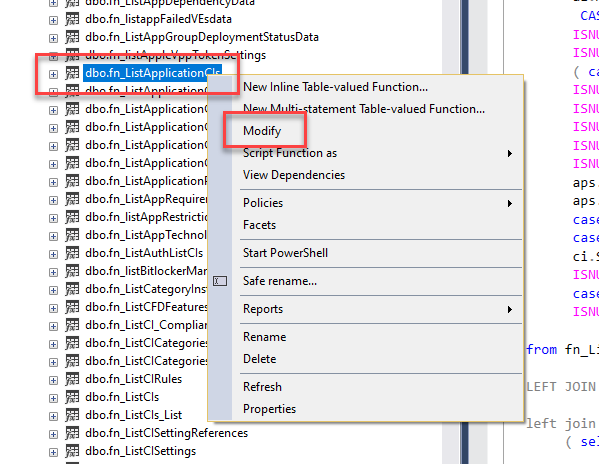Click the function icon beside dbo.fn_ListAuthListCIs
599x464 pixels.
(x=72, y=253)
